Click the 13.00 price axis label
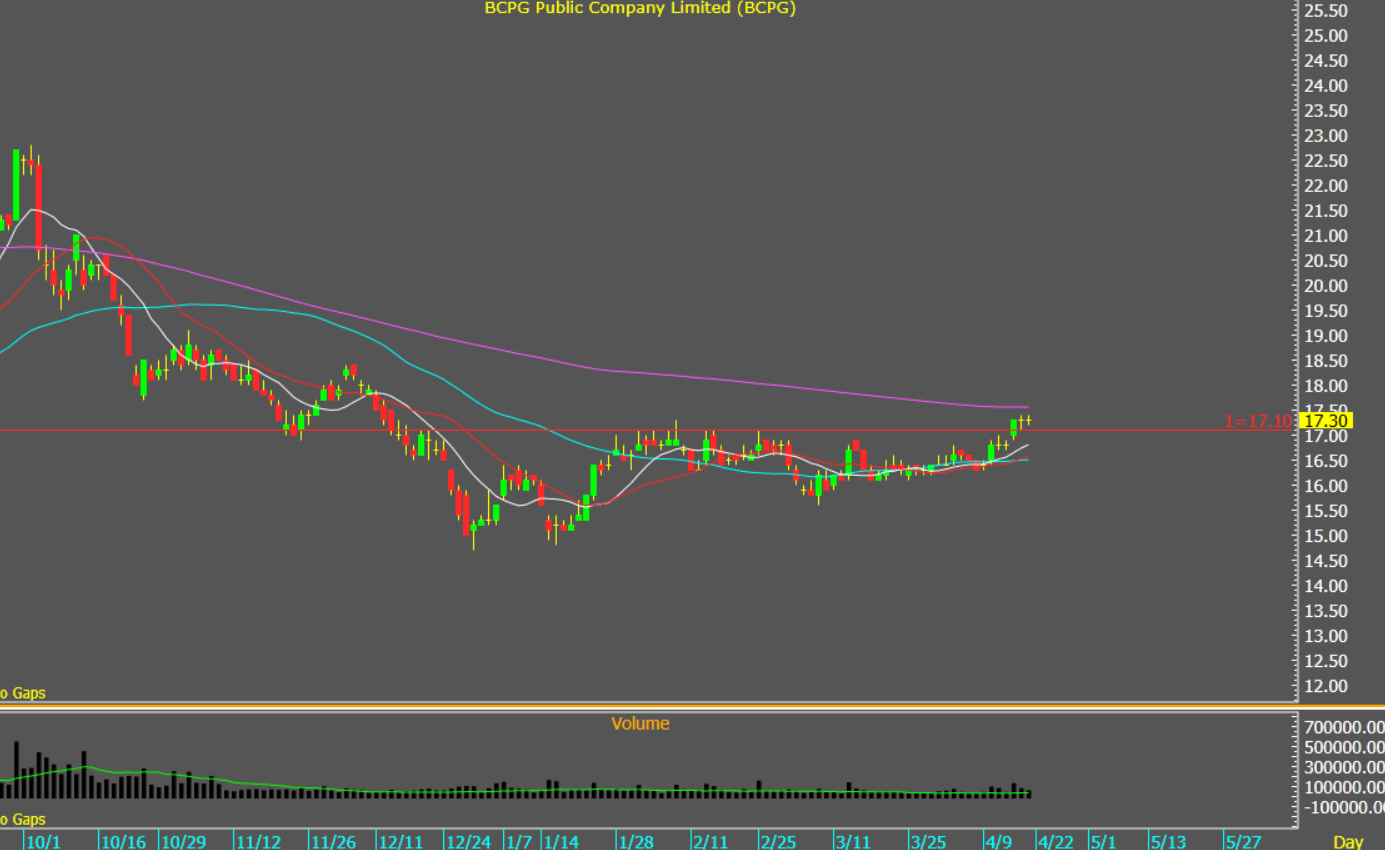This screenshot has height=850, width=1385. coord(1324,637)
